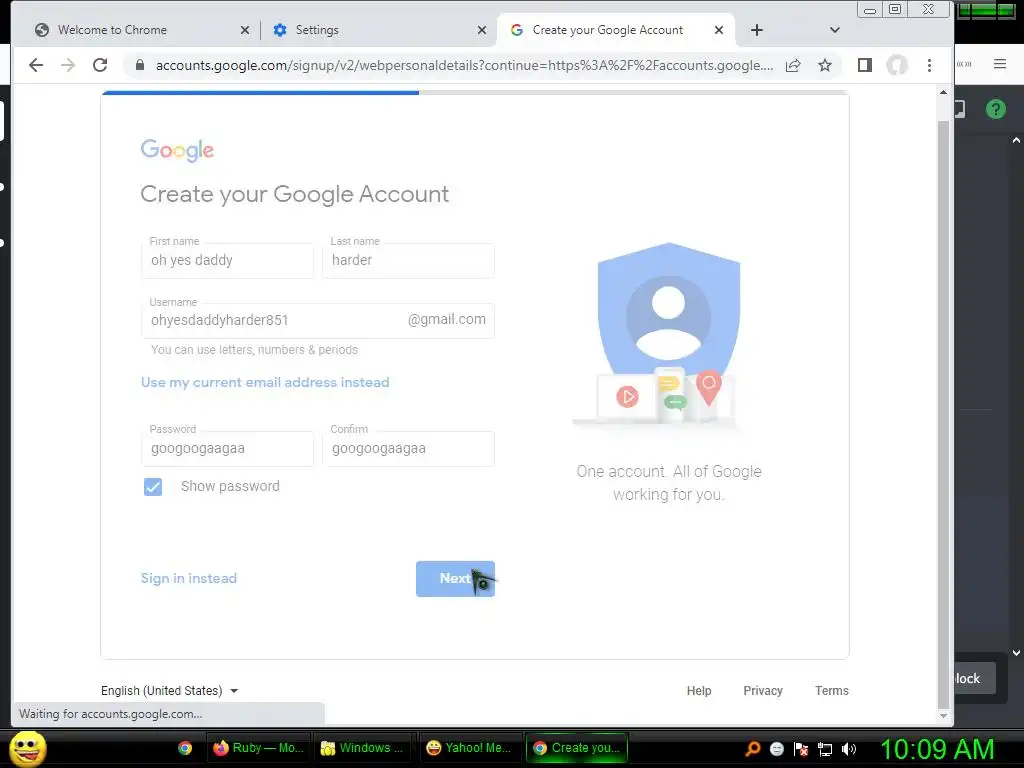Click Use my current email address instead
The width and height of the screenshot is (1024, 768).
click(x=265, y=382)
